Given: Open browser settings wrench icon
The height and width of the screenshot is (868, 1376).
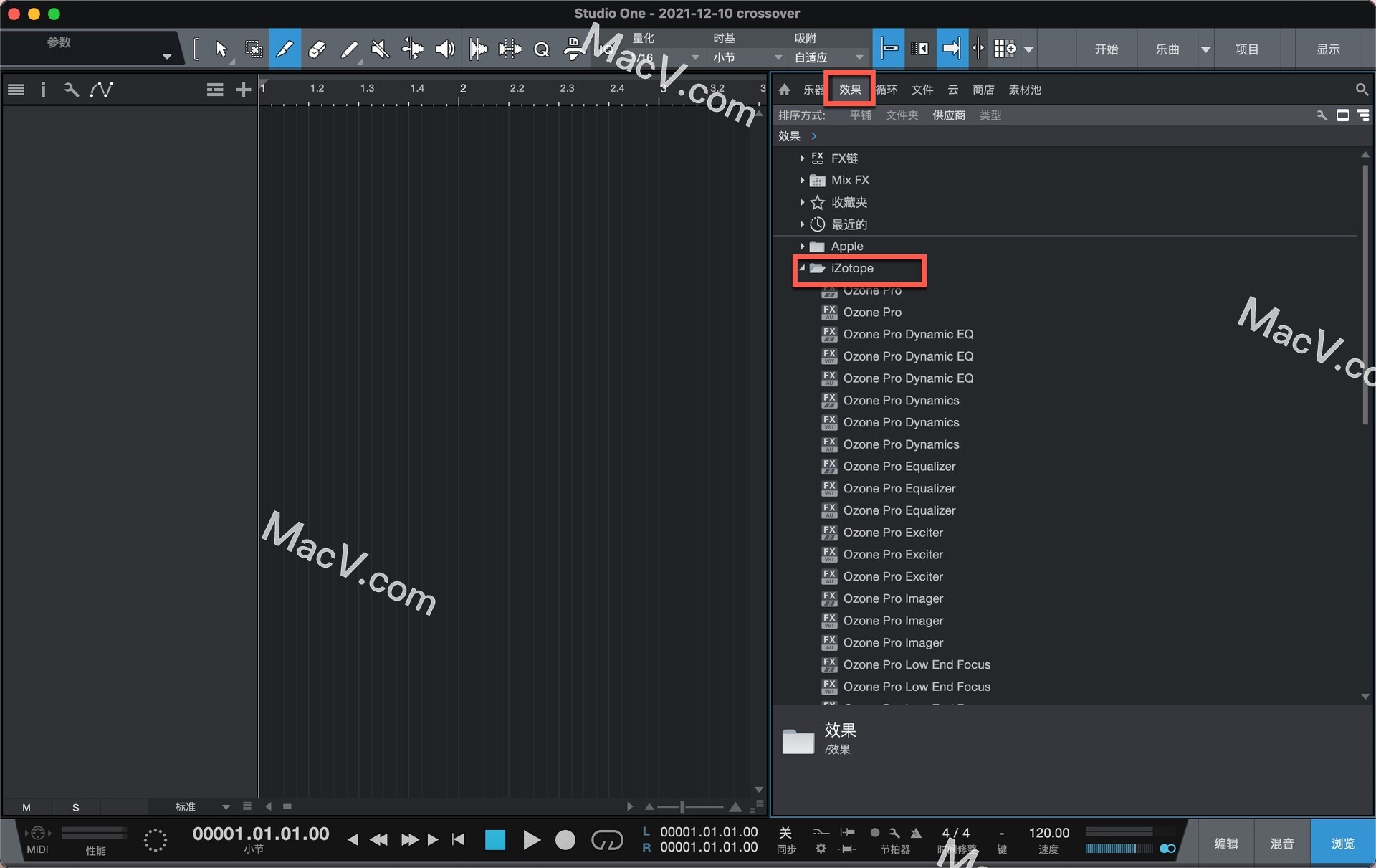Looking at the screenshot, I should [1322, 115].
